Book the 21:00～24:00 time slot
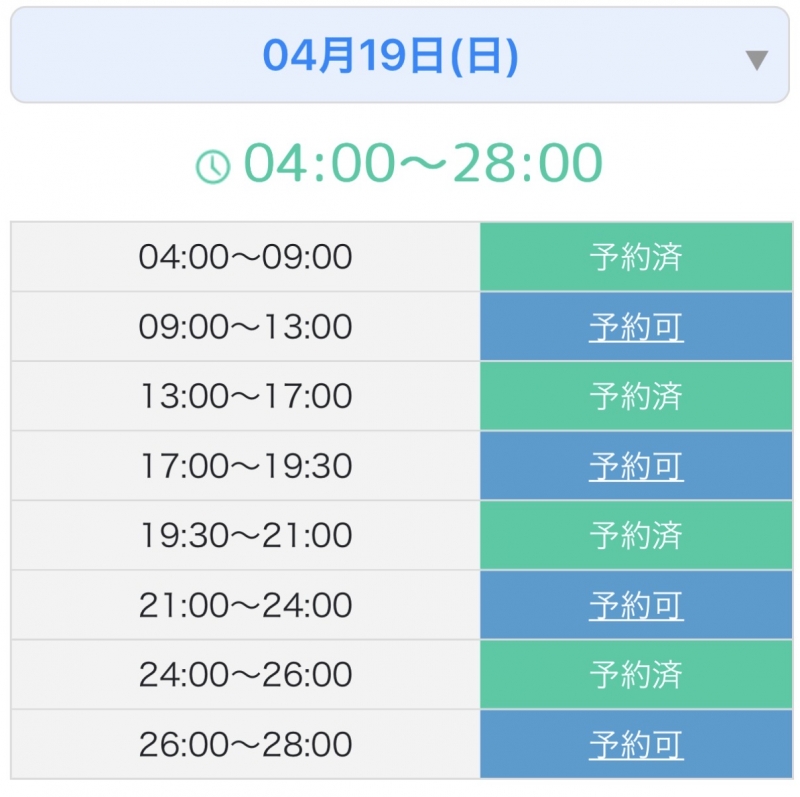The width and height of the screenshot is (800, 797). click(637, 605)
